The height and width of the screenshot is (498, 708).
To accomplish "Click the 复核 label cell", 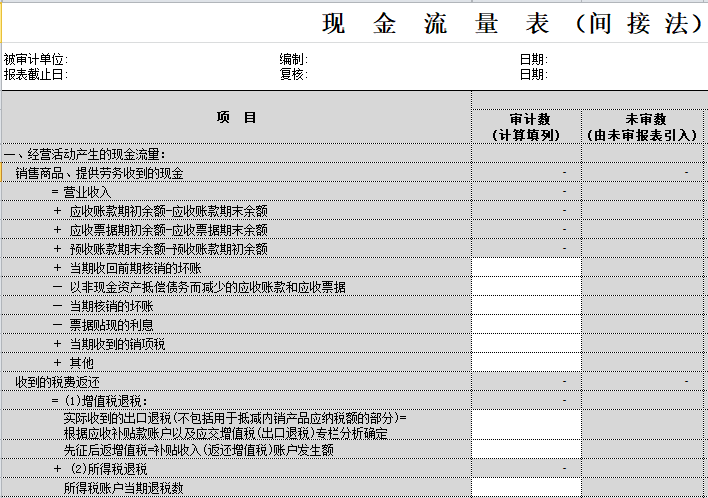I will pos(293,74).
